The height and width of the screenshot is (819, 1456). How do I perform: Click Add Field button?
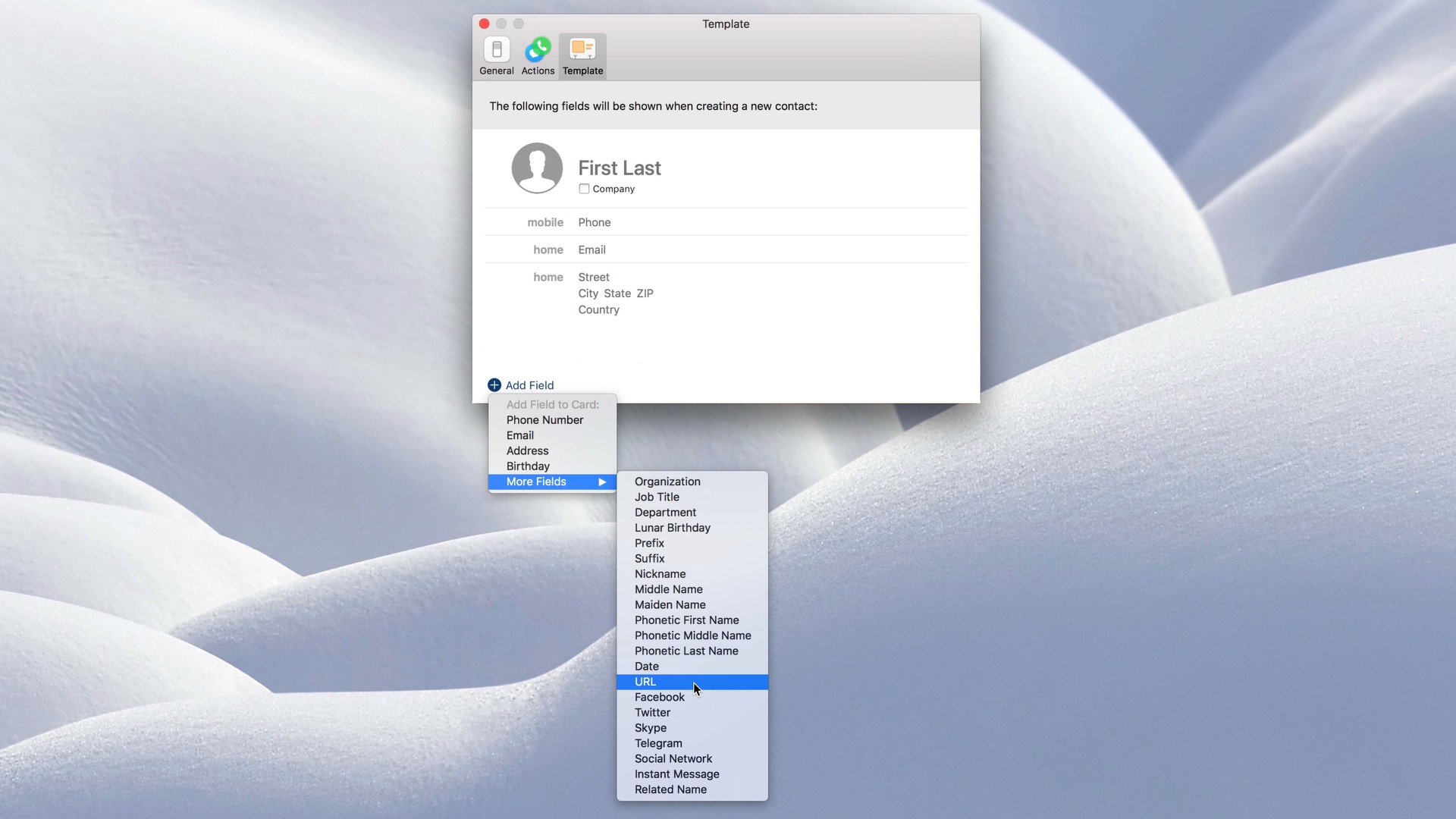(x=520, y=385)
